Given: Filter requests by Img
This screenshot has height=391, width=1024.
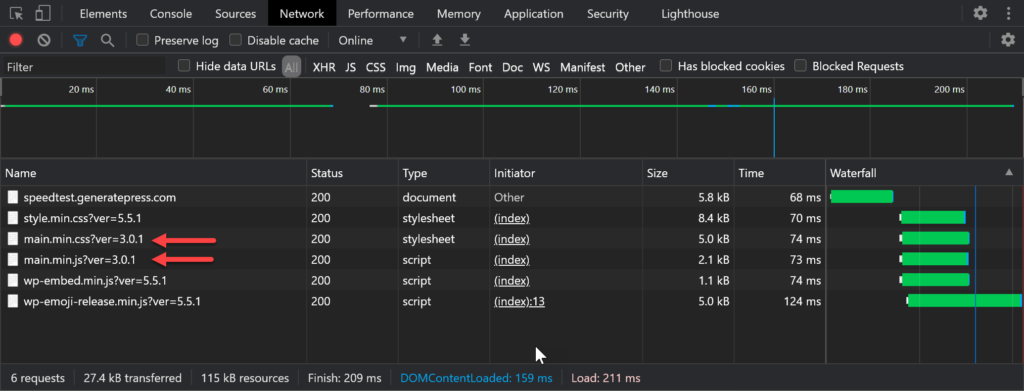Looking at the screenshot, I should pyautogui.click(x=406, y=67).
